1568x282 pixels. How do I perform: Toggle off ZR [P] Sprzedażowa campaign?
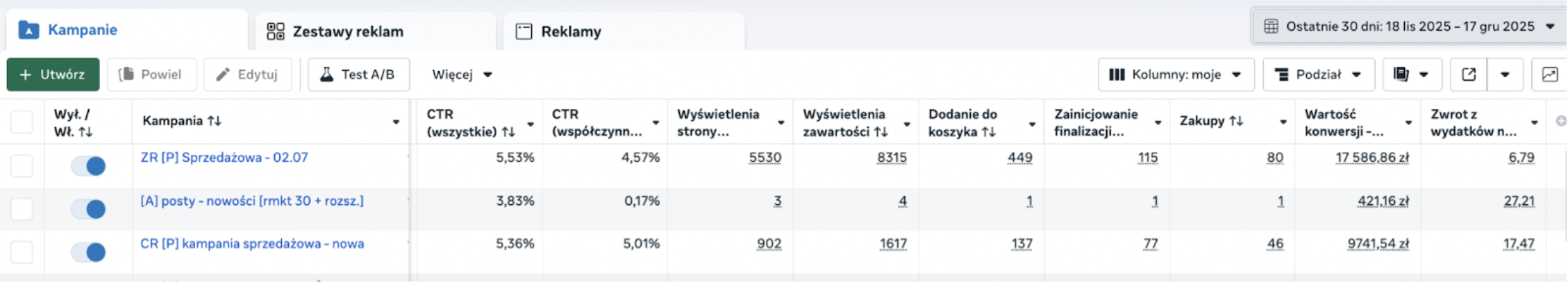coord(89,165)
